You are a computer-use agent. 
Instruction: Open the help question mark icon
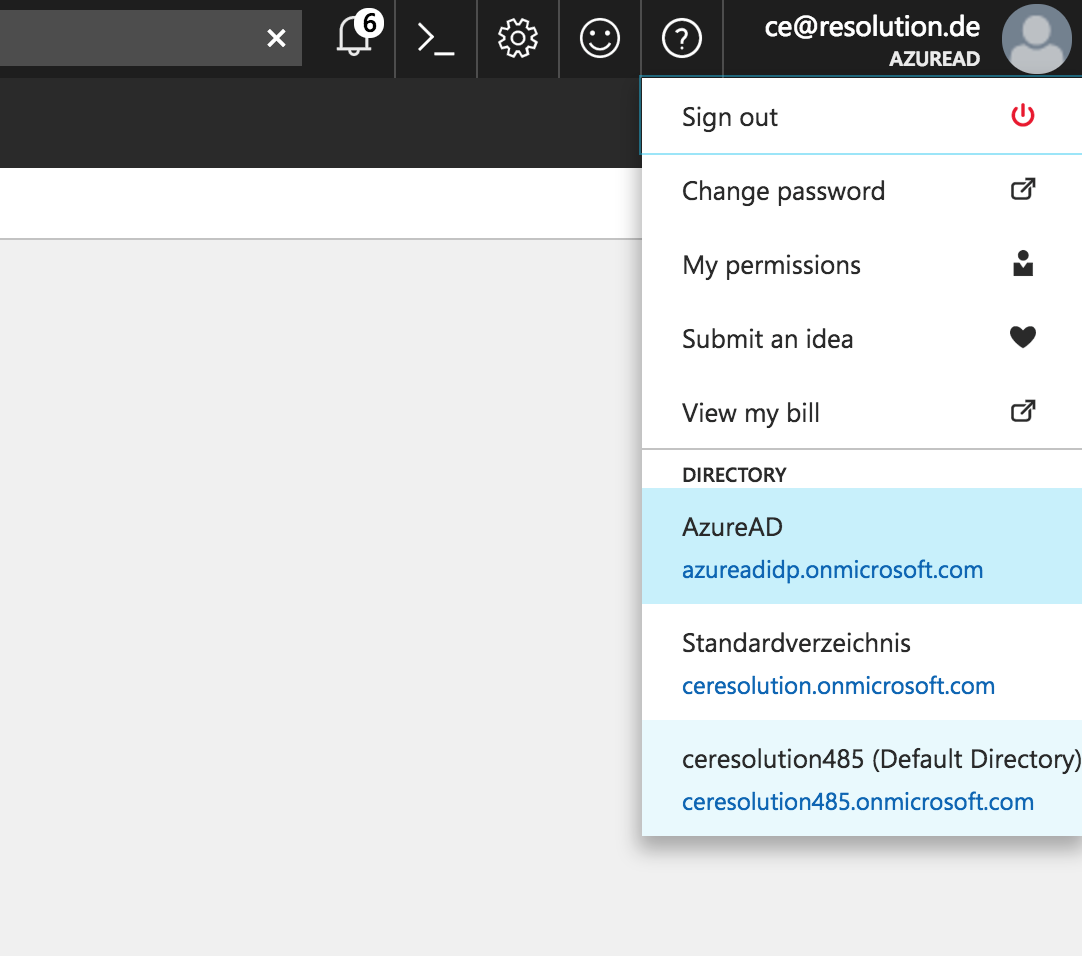point(682,38)
